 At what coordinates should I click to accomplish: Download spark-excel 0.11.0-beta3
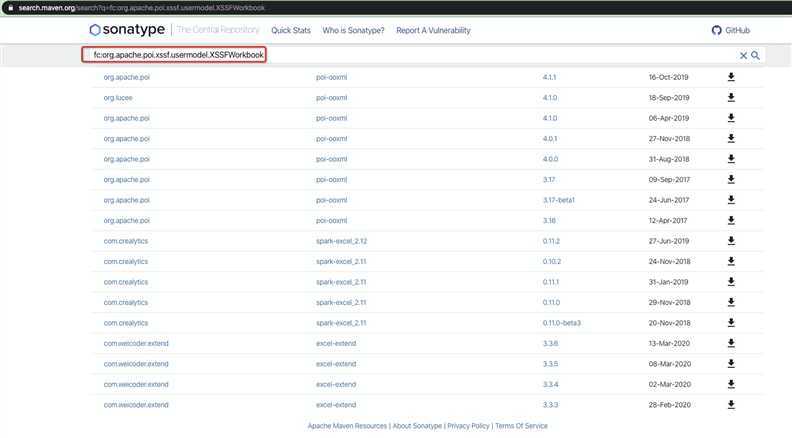coord(731,323)
